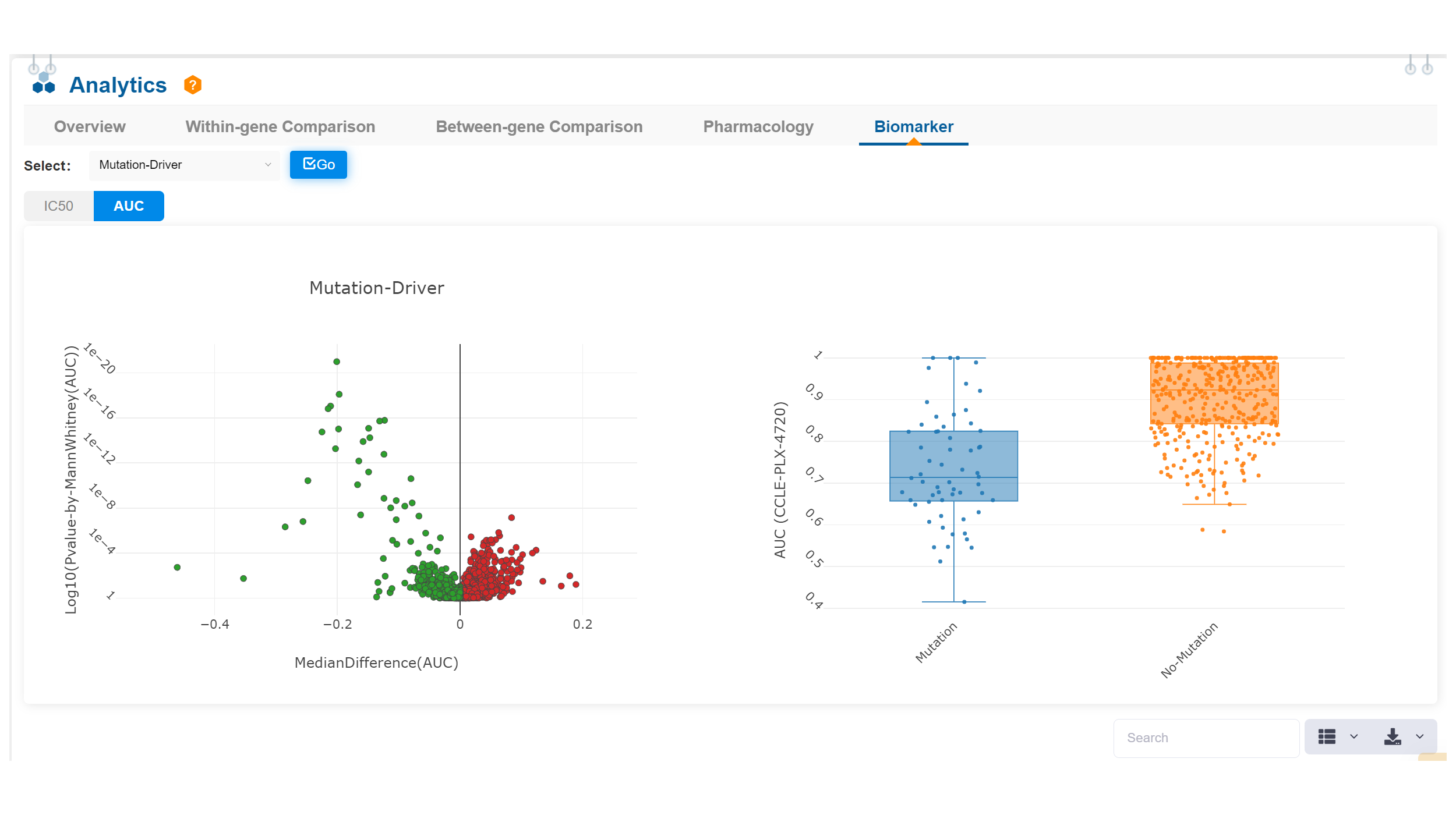Click the blue Mutation box plot
1456x815 pixels.
pyautogui.click(x=953, y=466)
